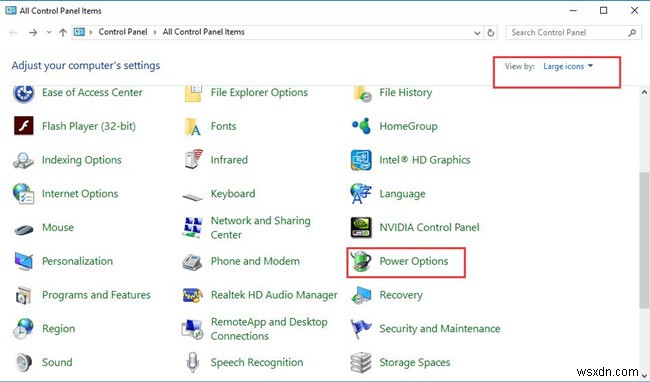Open the Storage Spaces icon
Viewport: 650px width, 382px height.
pyautogui.click(x=361, y=363)
